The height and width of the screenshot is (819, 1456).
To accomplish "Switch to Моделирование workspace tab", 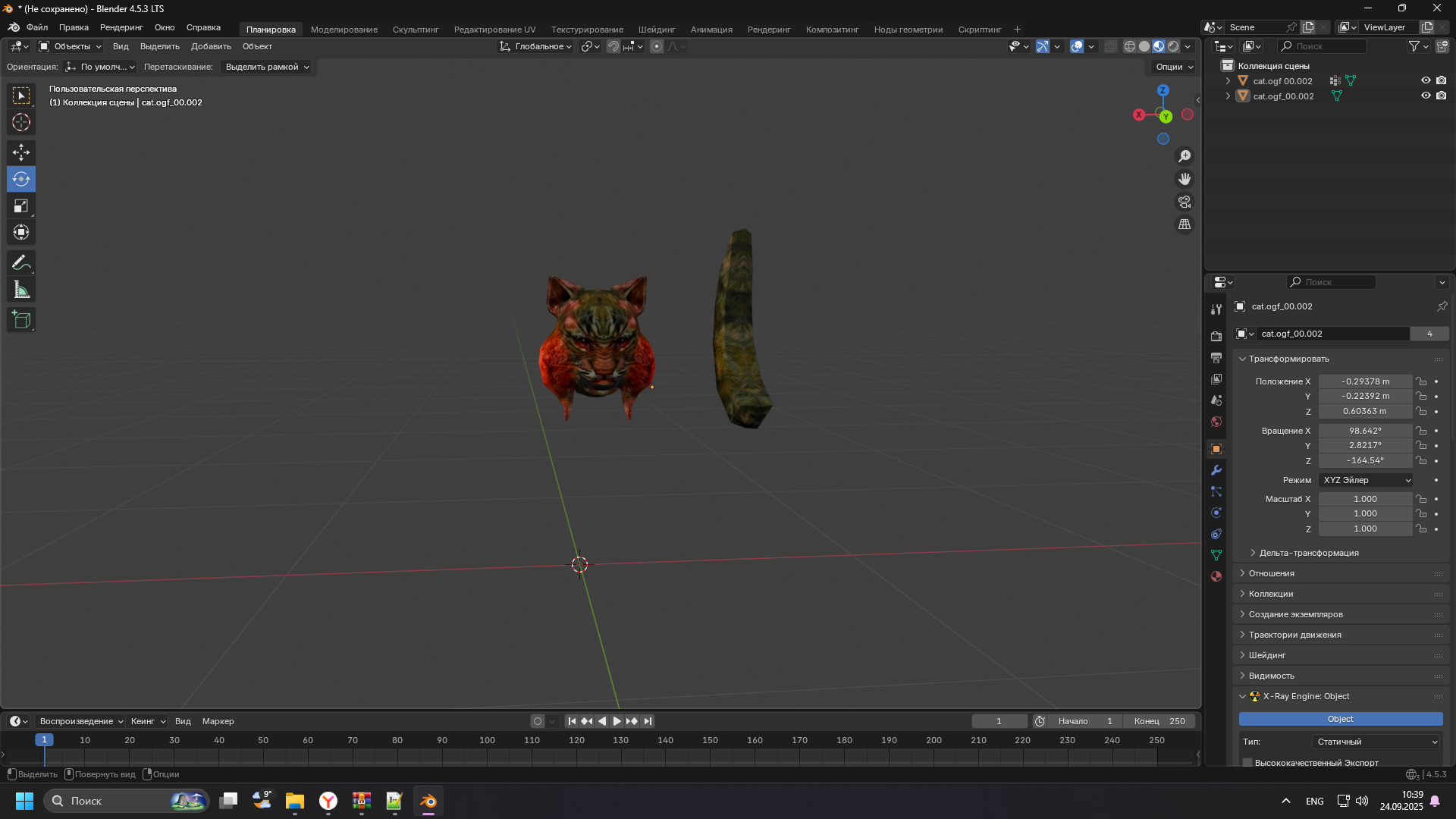I will point(344,30).
